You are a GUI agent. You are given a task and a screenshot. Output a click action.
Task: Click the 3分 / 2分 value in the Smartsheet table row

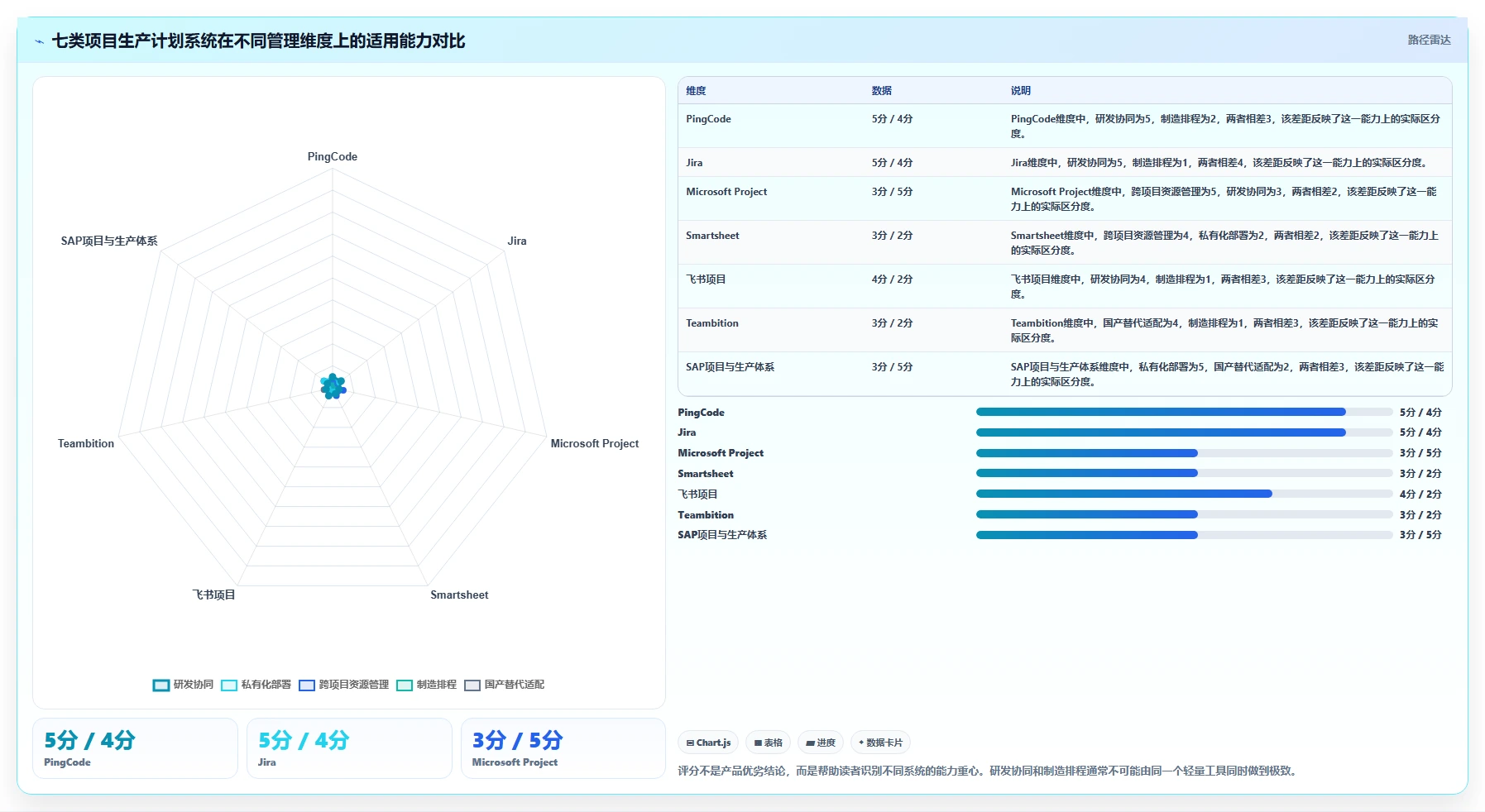pos(892,236)
